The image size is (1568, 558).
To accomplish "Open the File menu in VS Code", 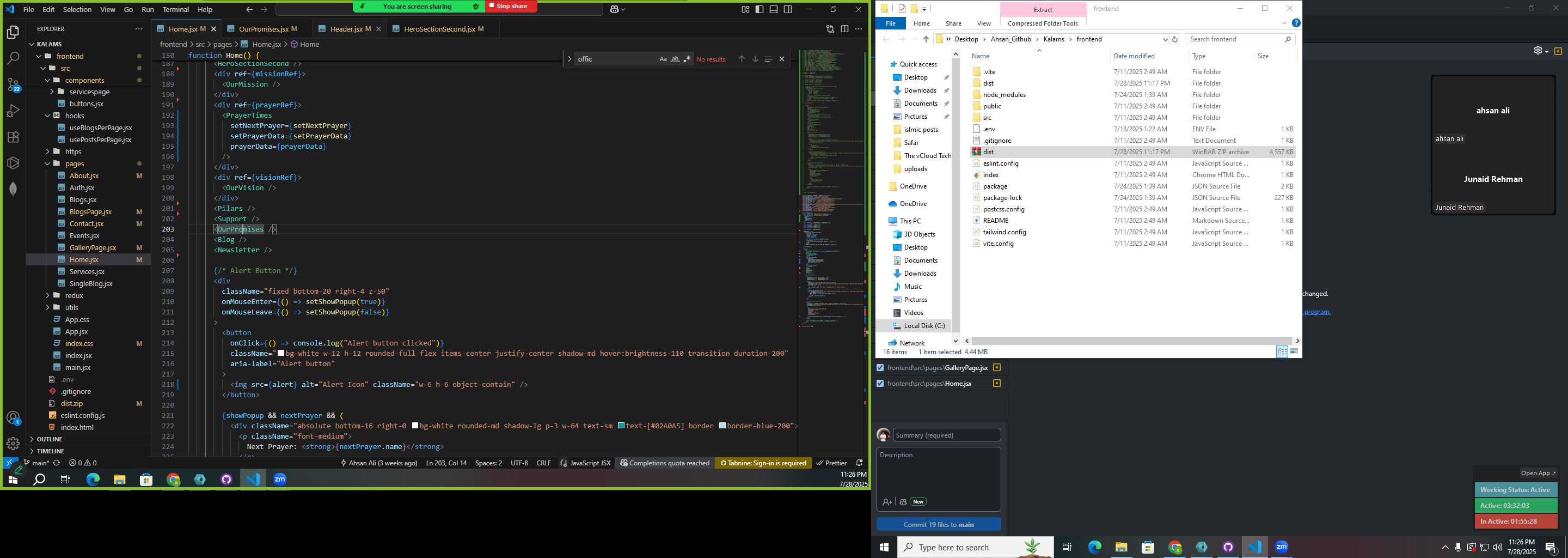I will (x=29, y=9).
